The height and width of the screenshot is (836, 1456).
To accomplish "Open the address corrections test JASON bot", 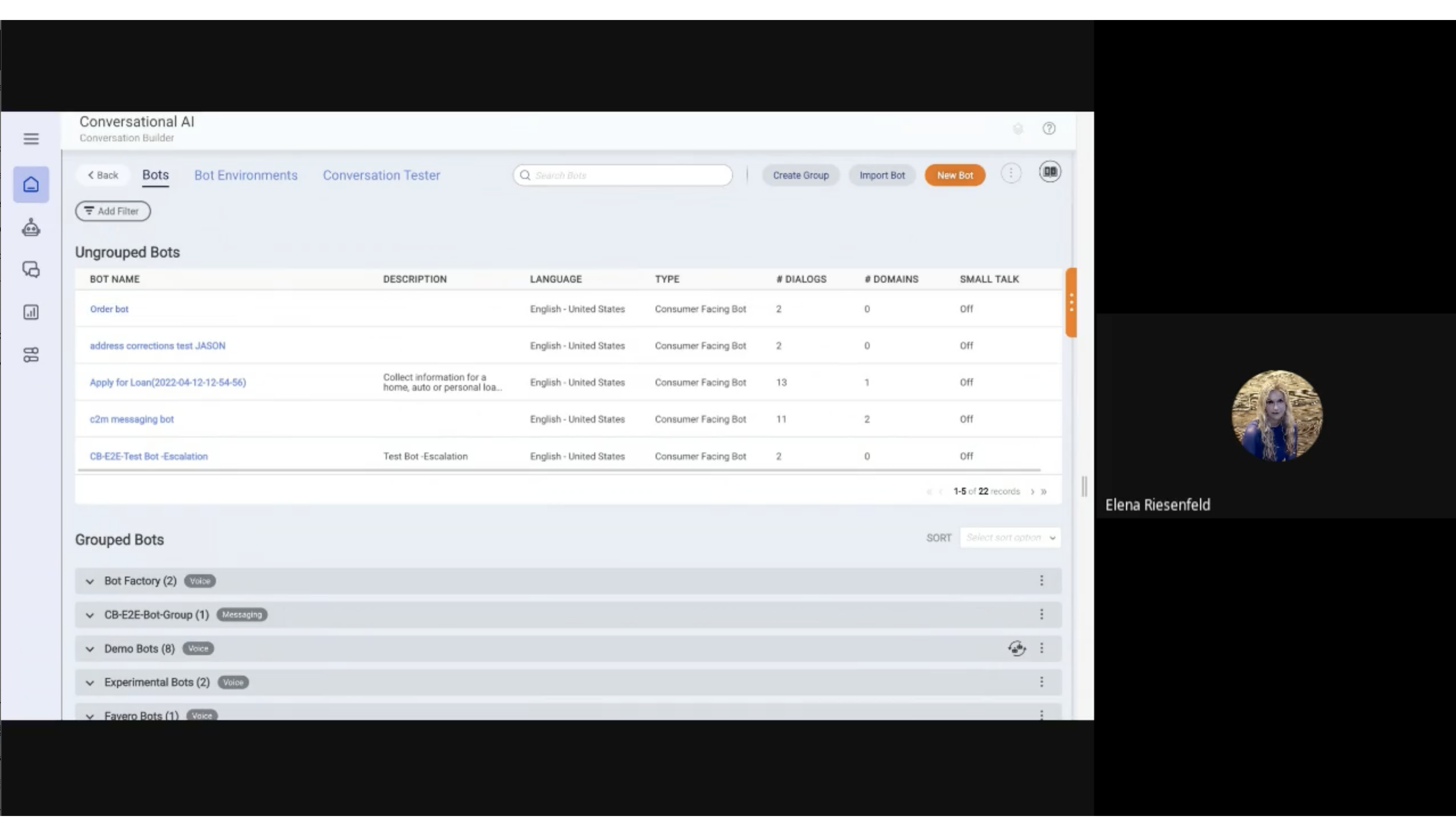I will [158, 346].
